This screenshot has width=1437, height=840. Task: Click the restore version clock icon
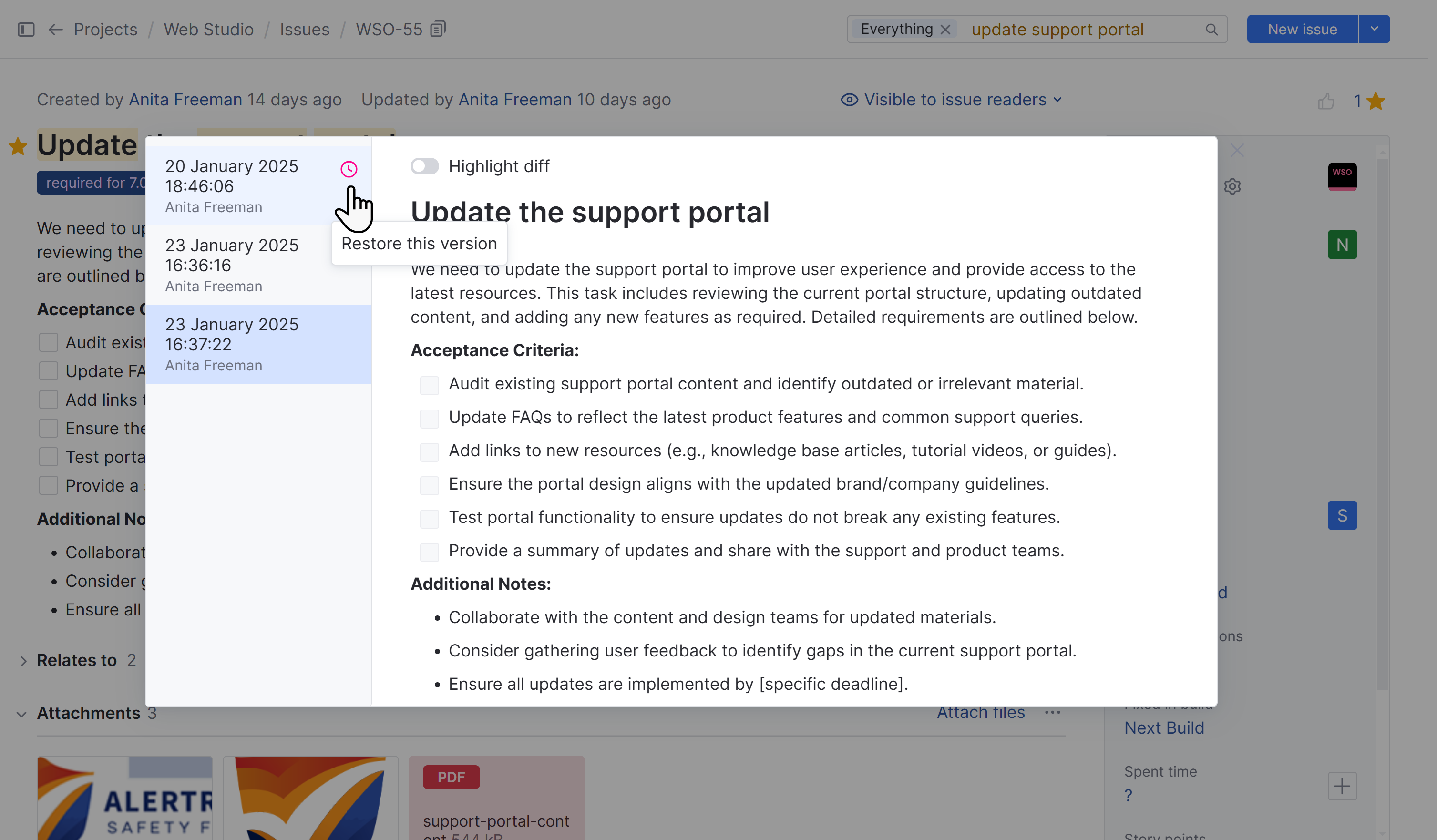point(349,169)
